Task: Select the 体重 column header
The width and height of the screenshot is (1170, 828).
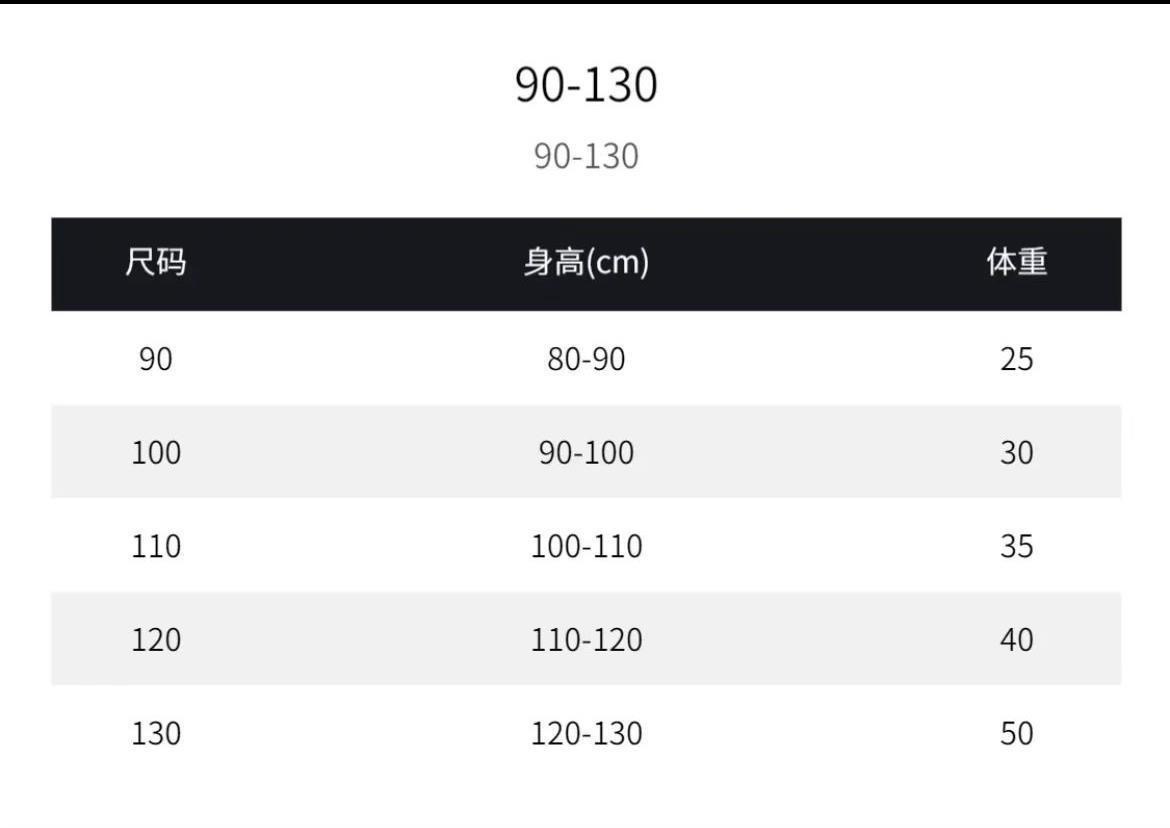Action: coord(1016,263)
